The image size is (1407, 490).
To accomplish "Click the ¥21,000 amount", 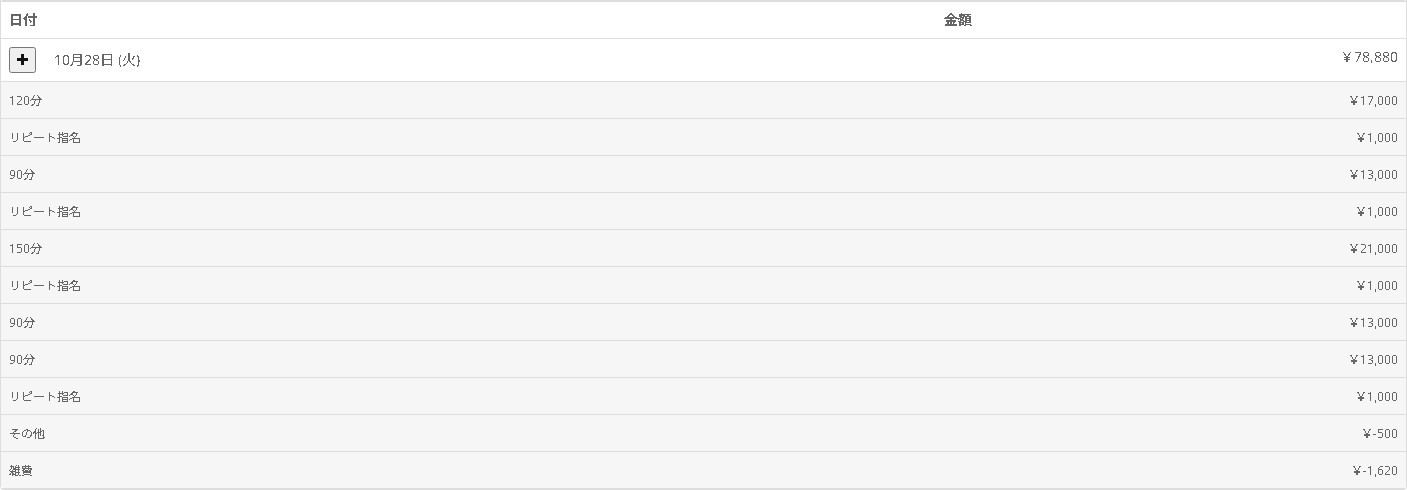I will (x=1372, y=249).
